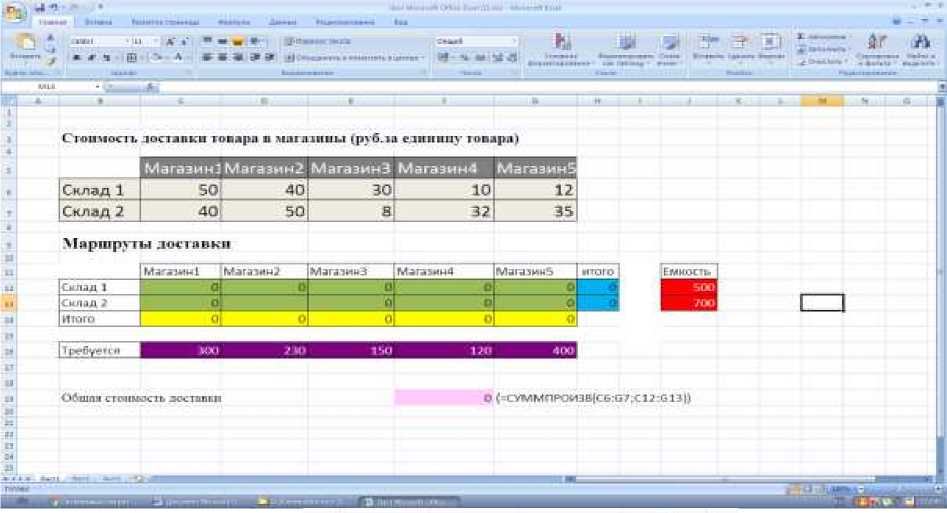
Task: Click the decrease indent icon
Action: [255, 57]
